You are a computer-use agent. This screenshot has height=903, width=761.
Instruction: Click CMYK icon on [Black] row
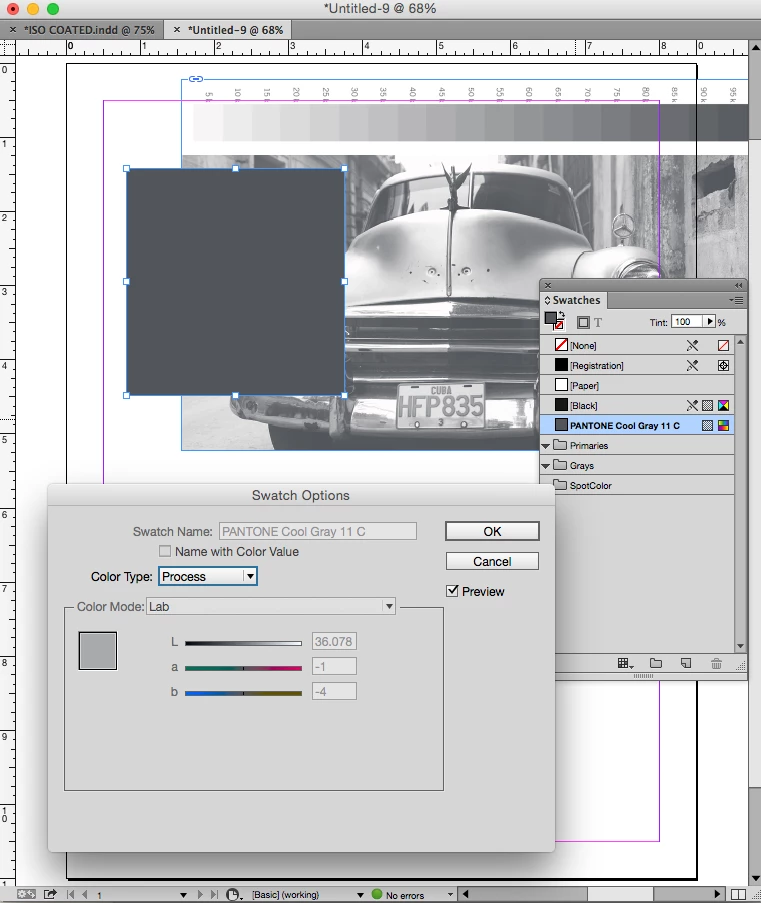tap(724, 405)
